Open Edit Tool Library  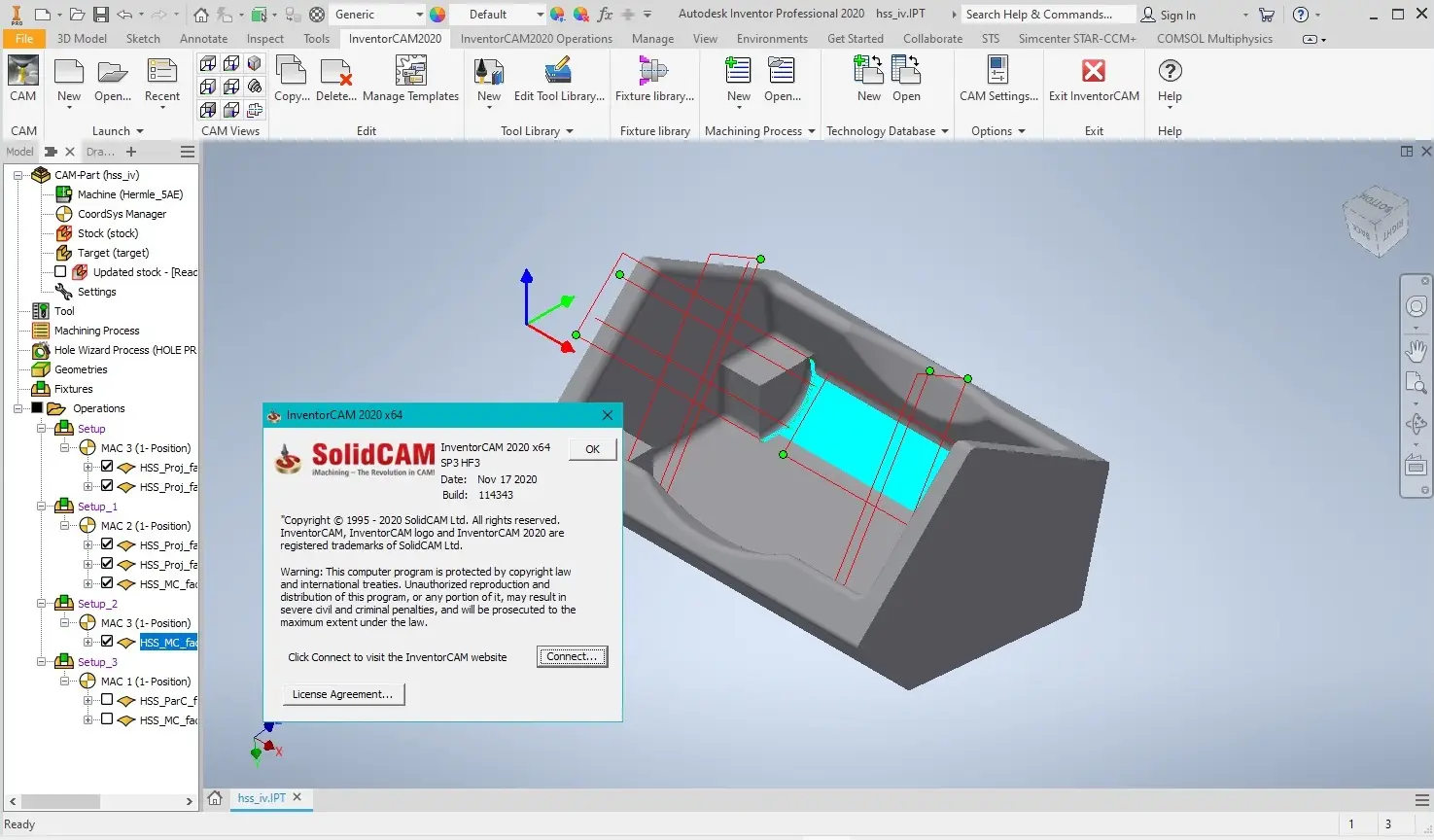click(x=559, y=79)
